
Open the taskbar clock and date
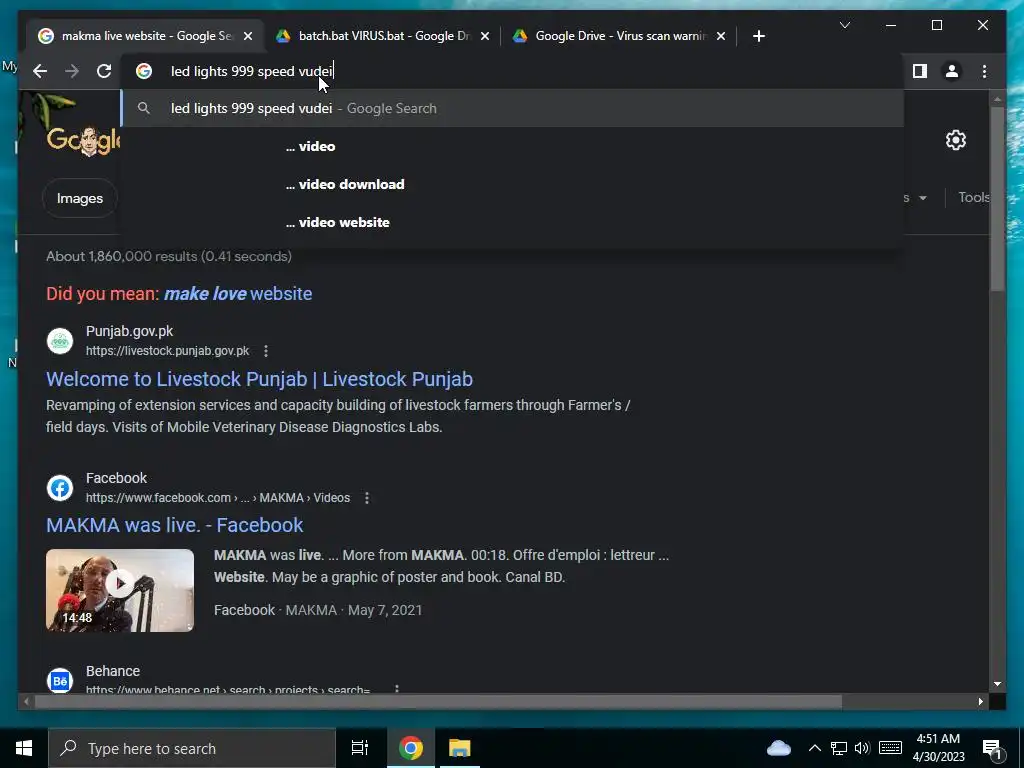pyautogui.click(x=938, y=748)
